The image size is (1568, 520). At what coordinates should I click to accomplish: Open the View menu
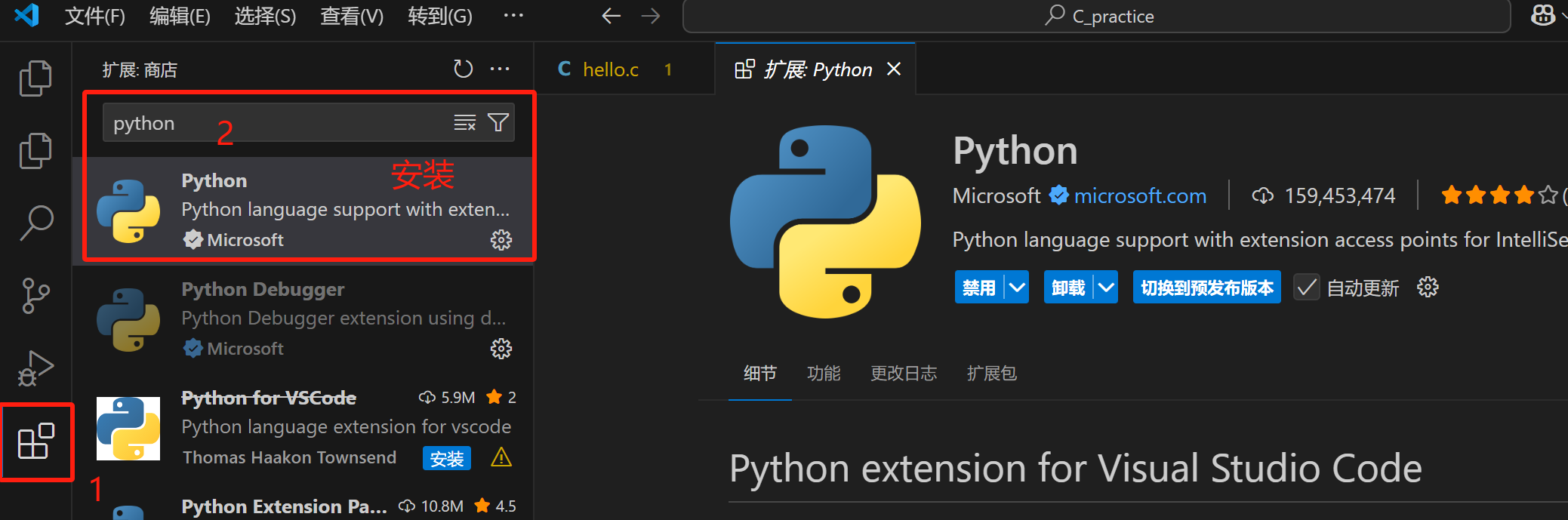pos(352,16)
